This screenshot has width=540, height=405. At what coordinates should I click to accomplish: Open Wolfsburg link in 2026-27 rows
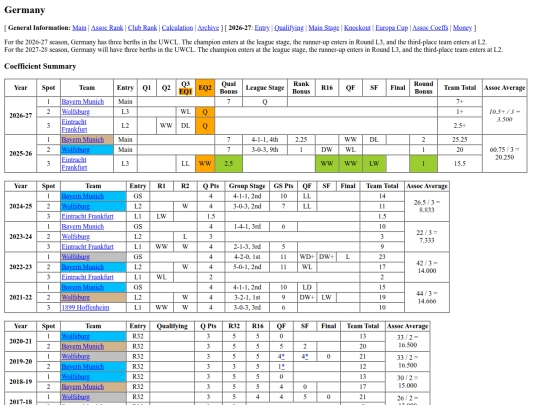tap(75, 112)
